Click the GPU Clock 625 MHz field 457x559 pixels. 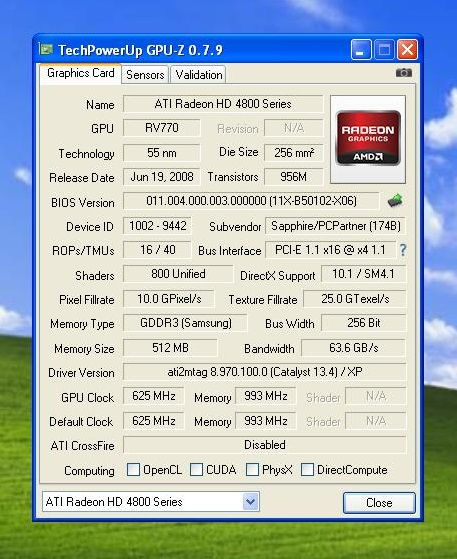click(x=154, y=396)
